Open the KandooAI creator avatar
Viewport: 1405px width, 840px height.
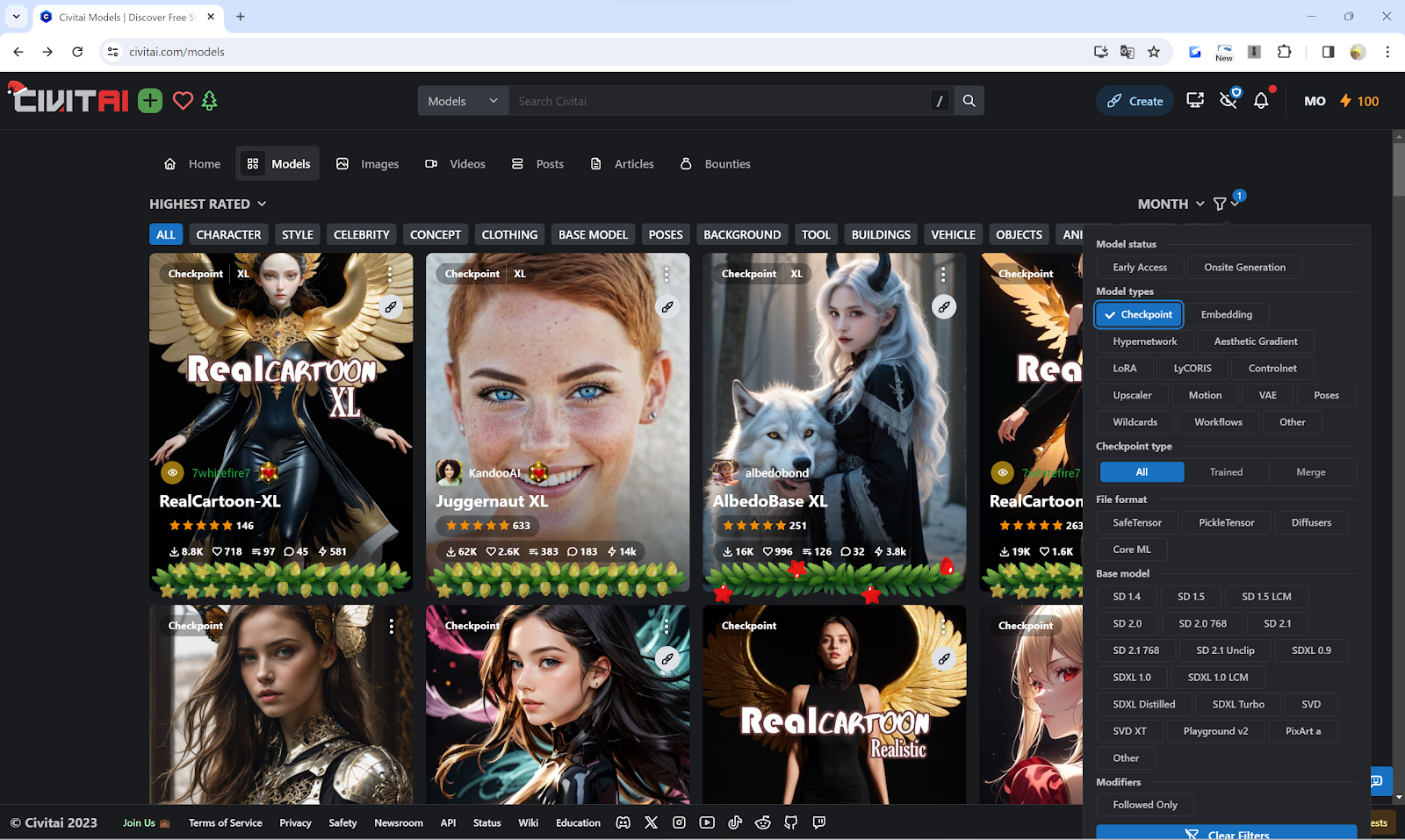pos(449,472)
